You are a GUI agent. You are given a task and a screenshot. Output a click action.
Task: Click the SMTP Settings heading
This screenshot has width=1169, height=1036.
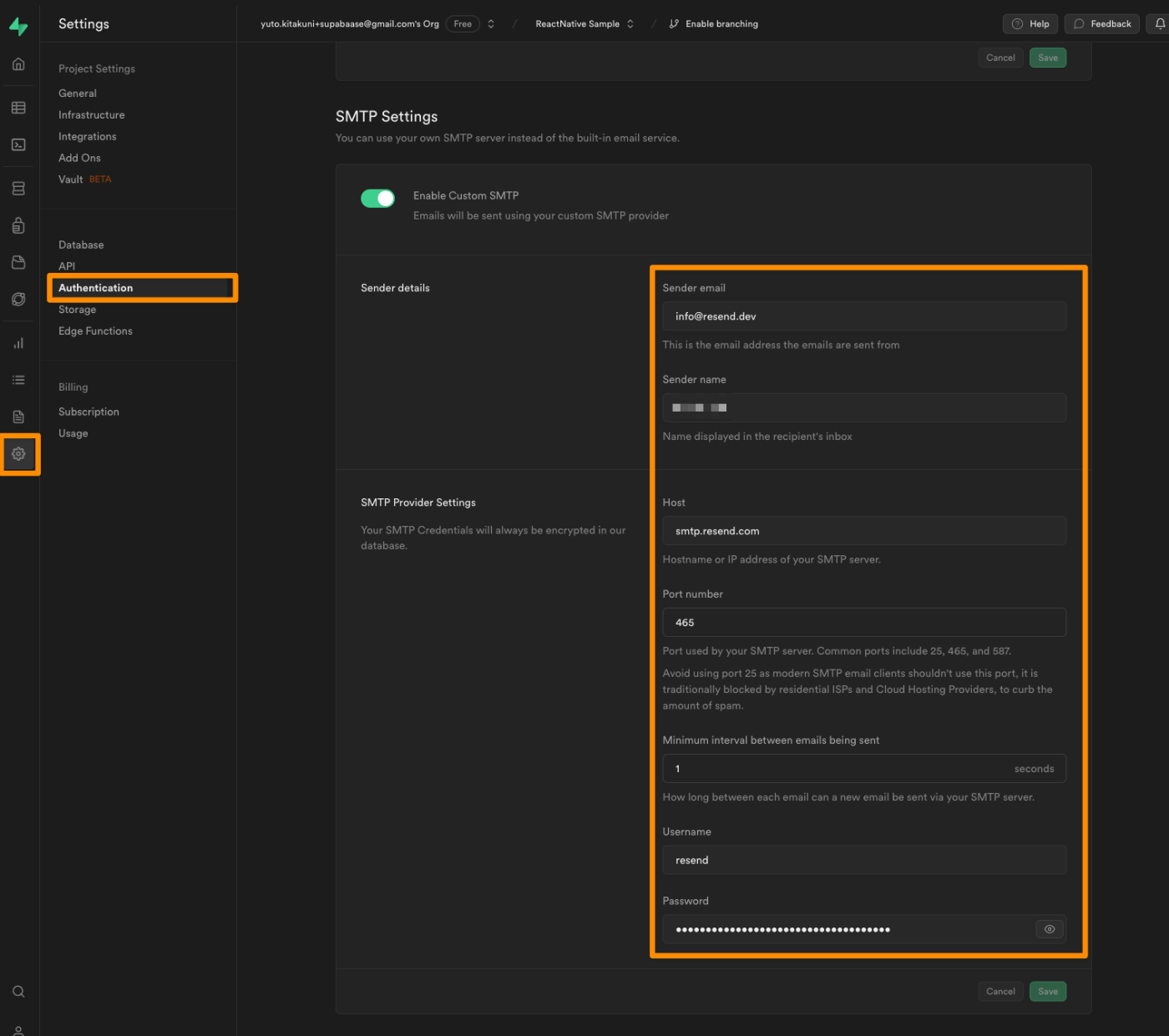pyautogui.click(x=387, y=117)
